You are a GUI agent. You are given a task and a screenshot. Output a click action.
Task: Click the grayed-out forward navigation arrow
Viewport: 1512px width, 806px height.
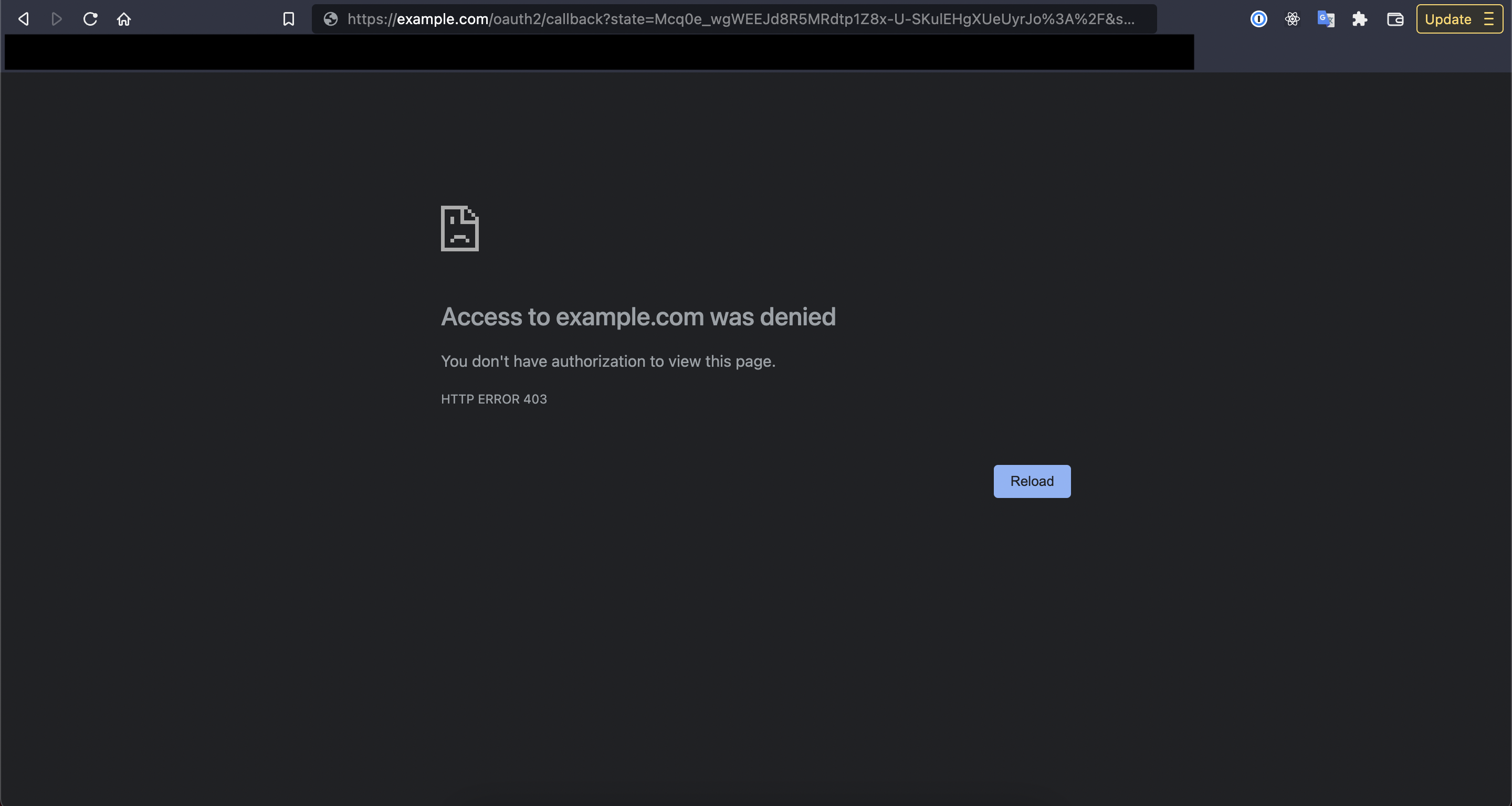click(56, 19)
